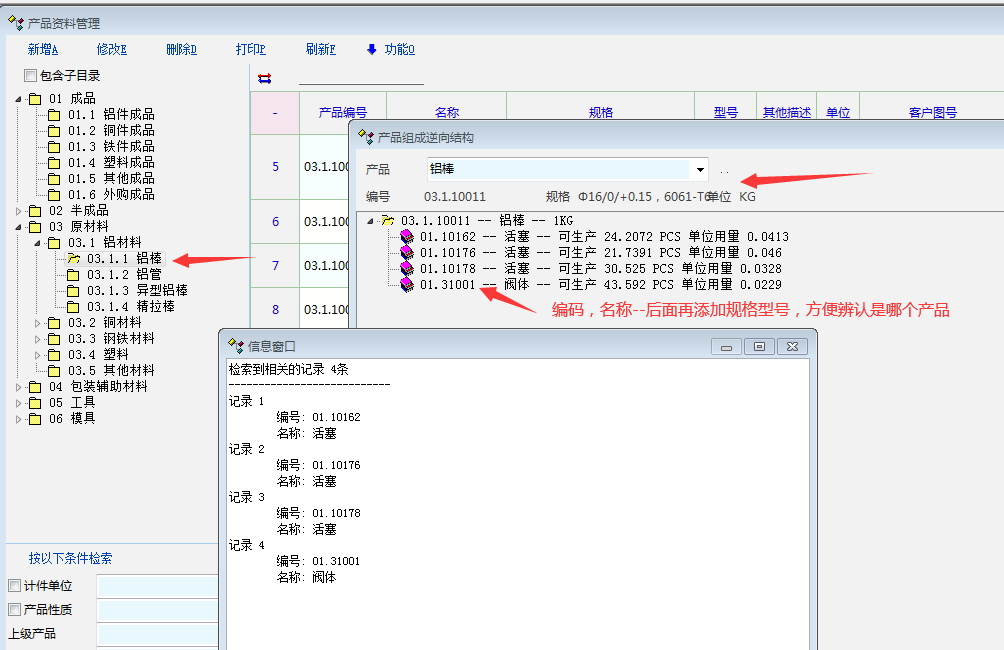Click the book icon beside 01.10162 活塞
The width and height of the screenshot is (1004, 650).
click(407, 237)
